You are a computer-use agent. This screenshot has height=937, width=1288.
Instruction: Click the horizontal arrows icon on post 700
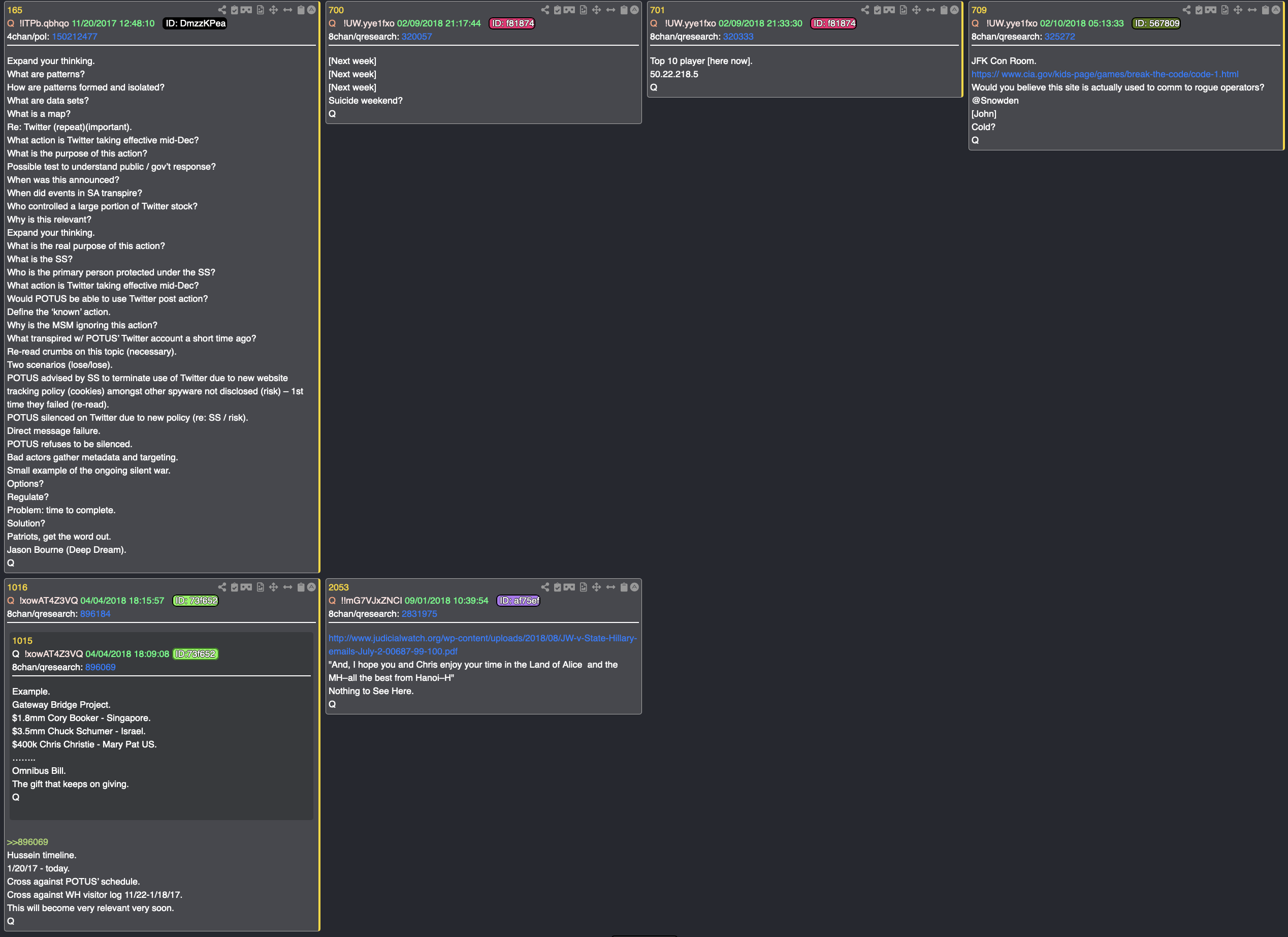[611, 10]
